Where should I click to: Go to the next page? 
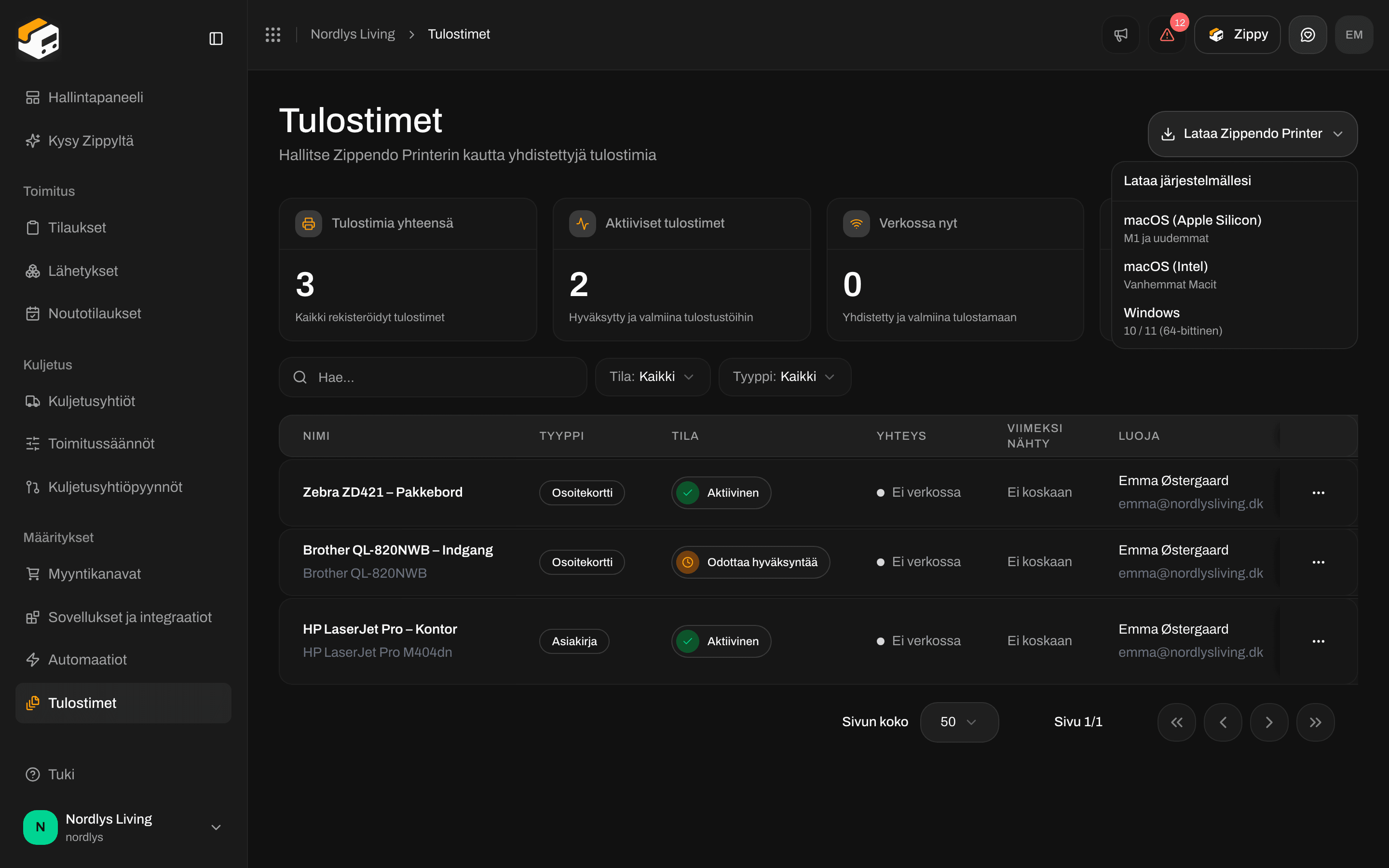click(x=1269, y=722)
